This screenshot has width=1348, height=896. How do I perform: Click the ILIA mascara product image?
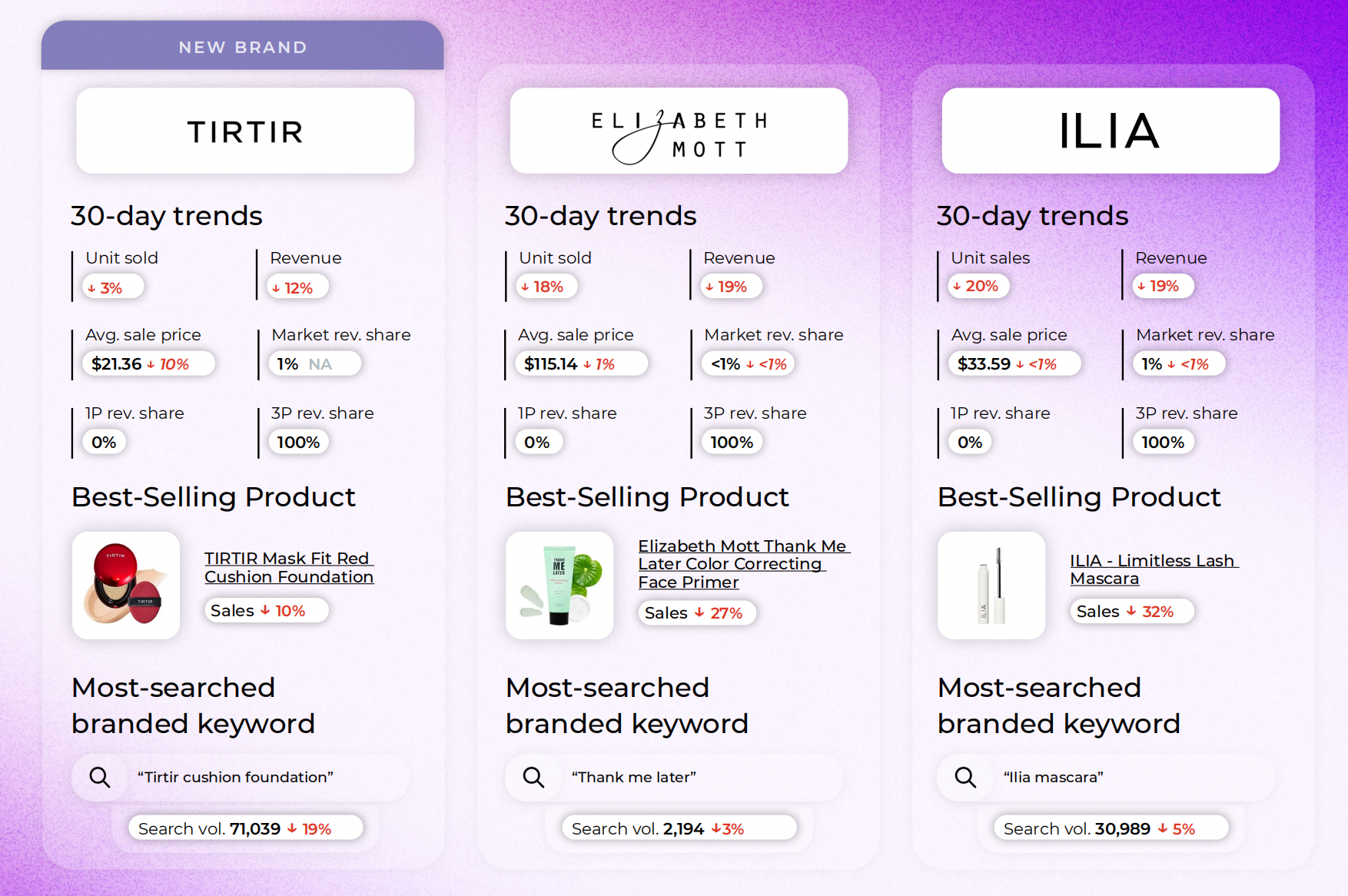pyautogui.click(x=991, y=586)
